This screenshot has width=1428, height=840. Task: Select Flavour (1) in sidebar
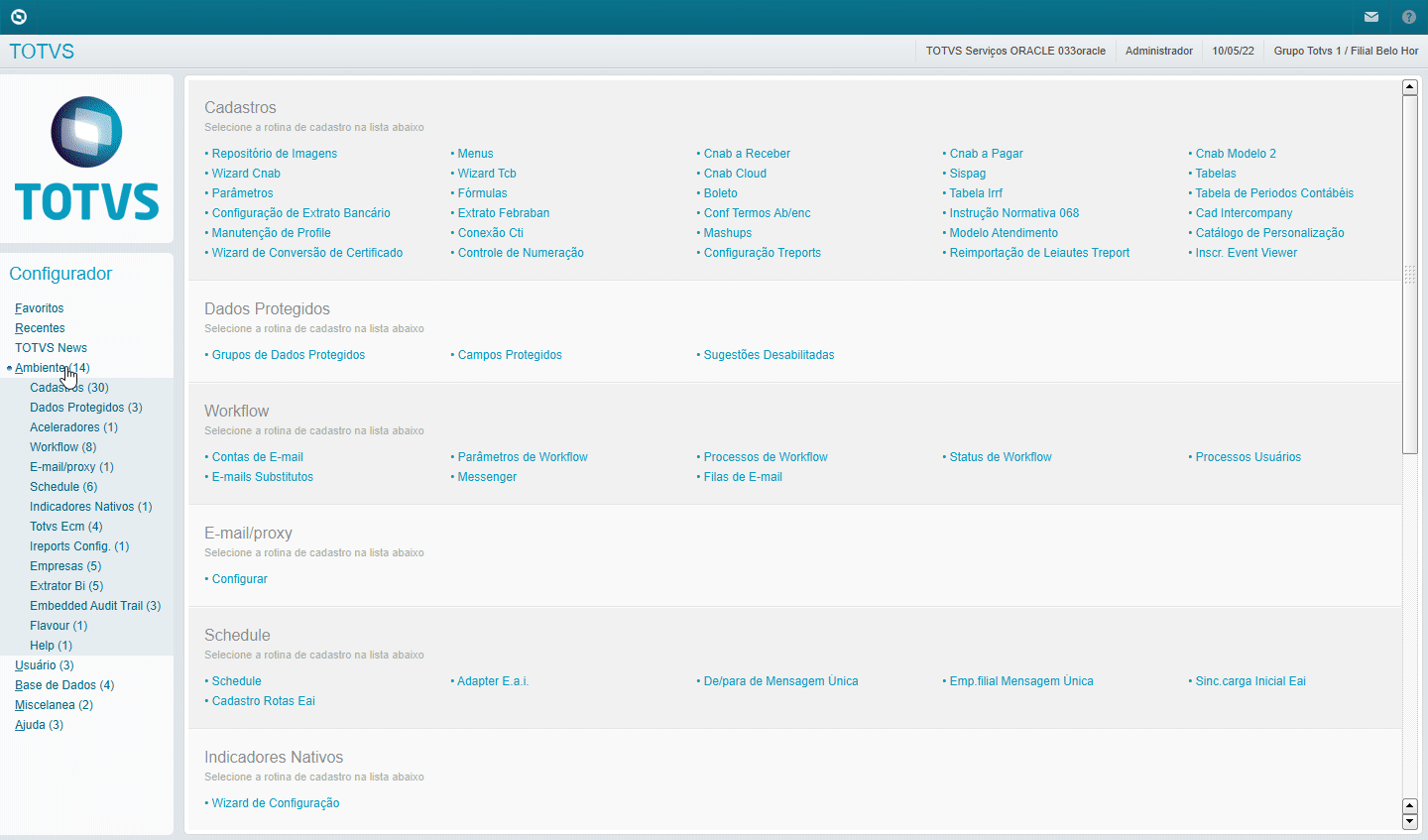point(59,626)
